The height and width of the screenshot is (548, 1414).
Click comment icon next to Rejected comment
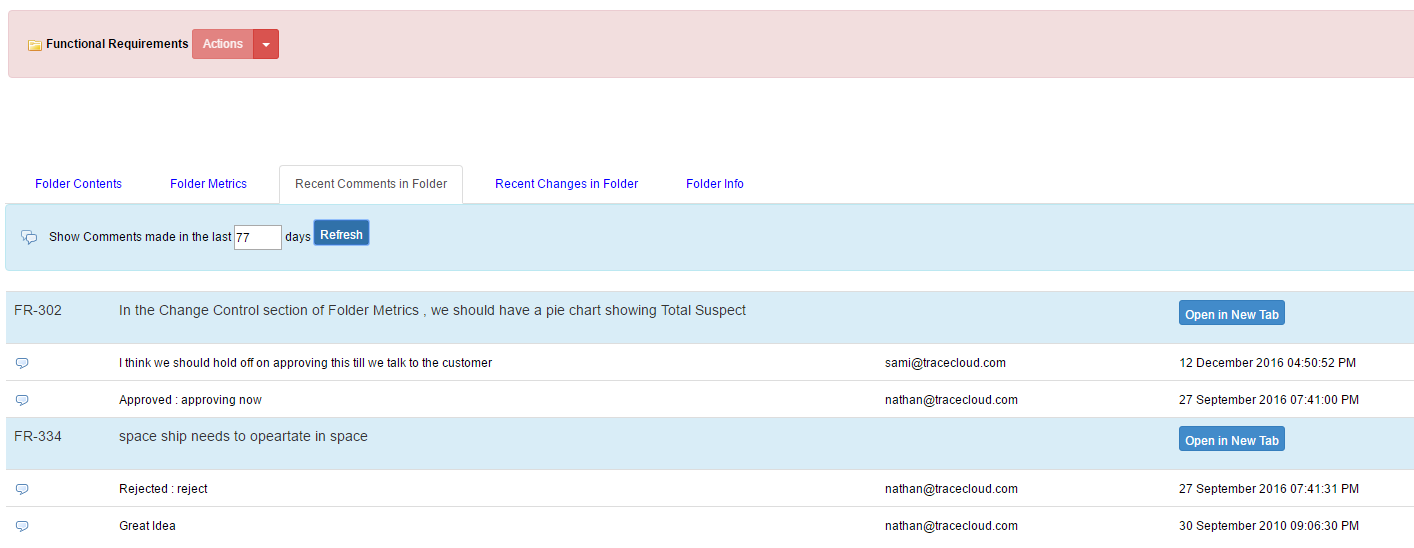[22, 489]
